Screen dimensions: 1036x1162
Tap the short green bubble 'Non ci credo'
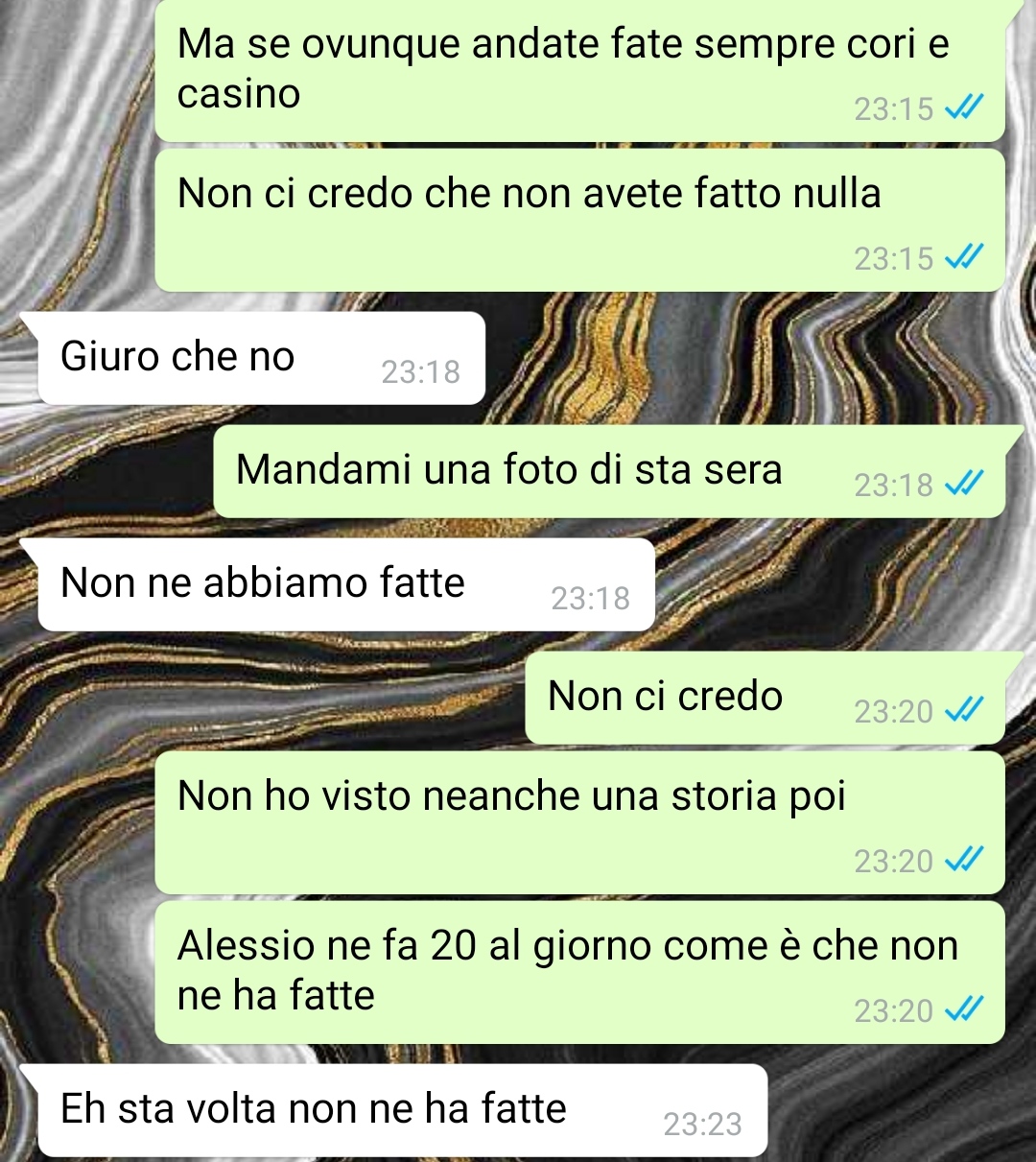click(x=765, y=698)
